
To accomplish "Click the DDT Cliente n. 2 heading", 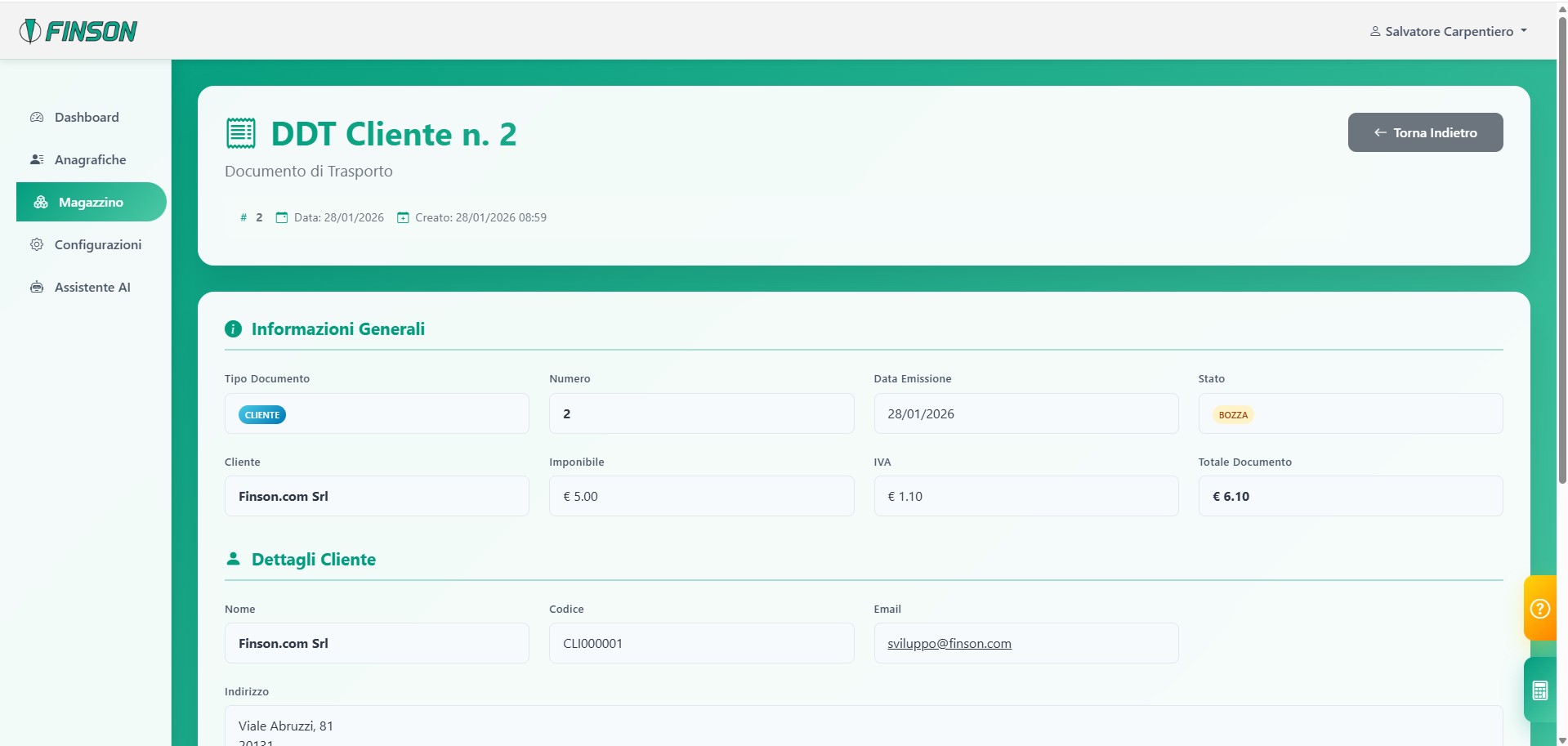I will point(394,134).
